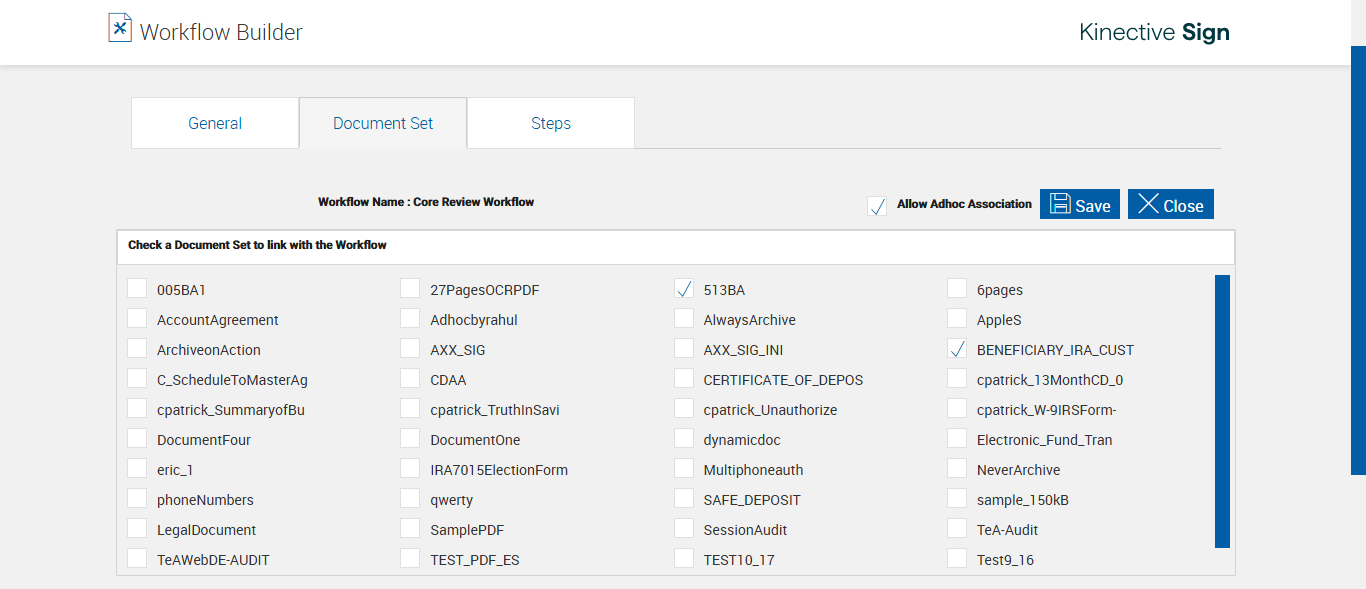Select the Document Set tab

coord(383,123)
